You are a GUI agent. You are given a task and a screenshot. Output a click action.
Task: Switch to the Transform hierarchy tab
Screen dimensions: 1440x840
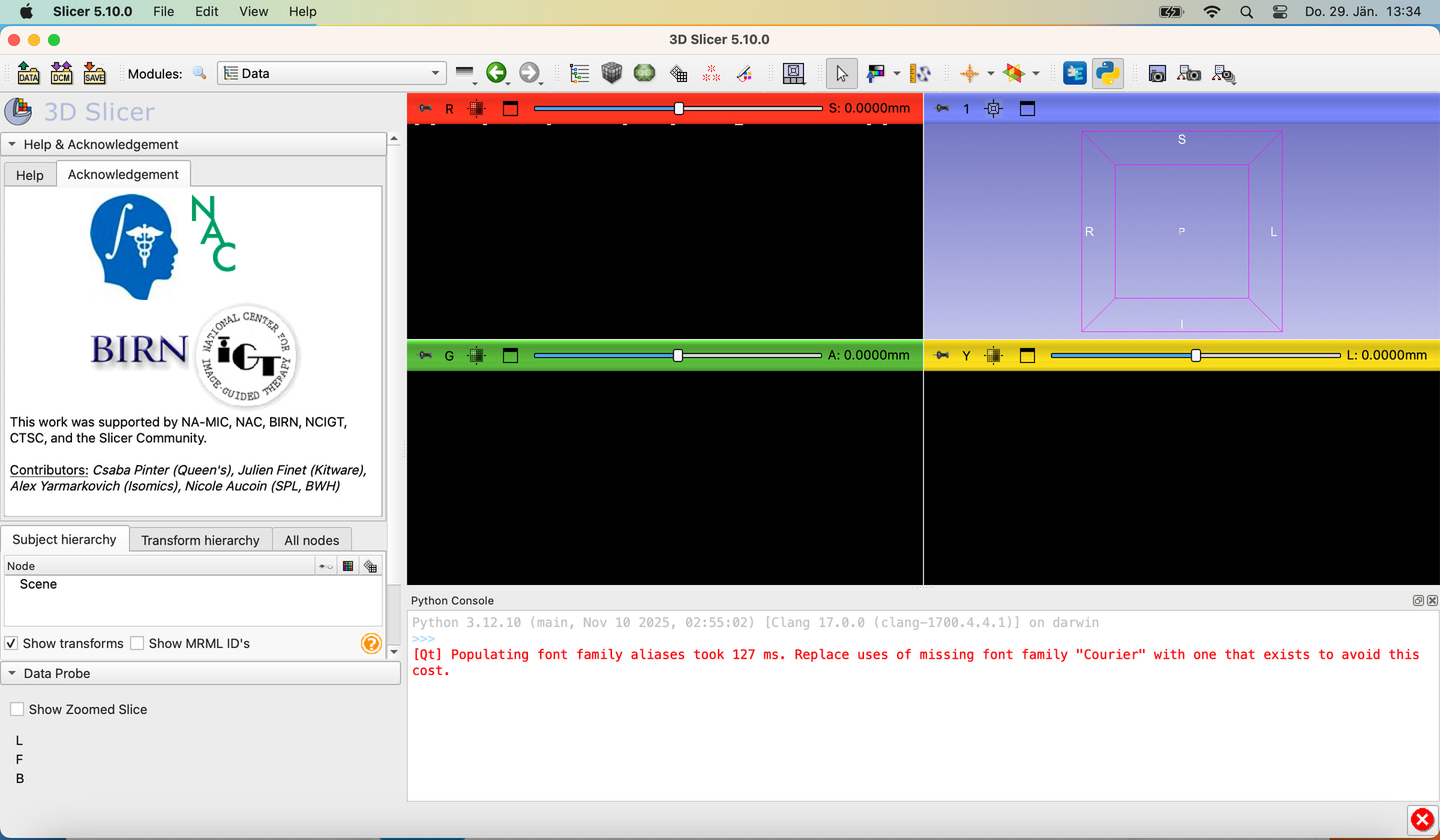tap(200, 540)
